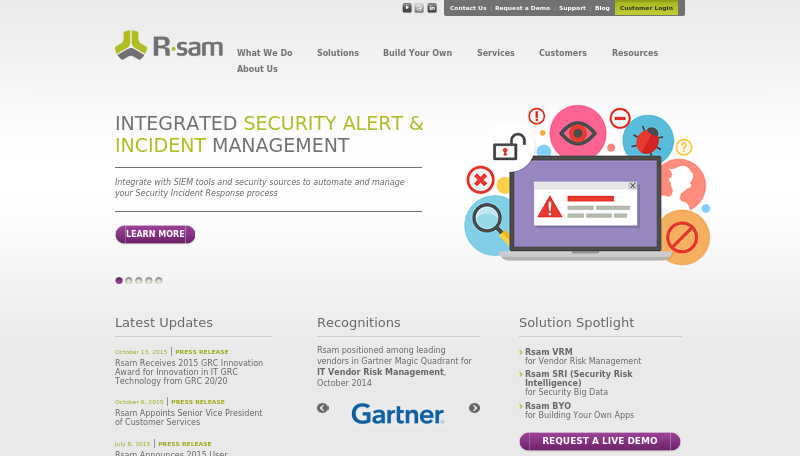Click the October 13, 2015 date

tap(141, 352)
